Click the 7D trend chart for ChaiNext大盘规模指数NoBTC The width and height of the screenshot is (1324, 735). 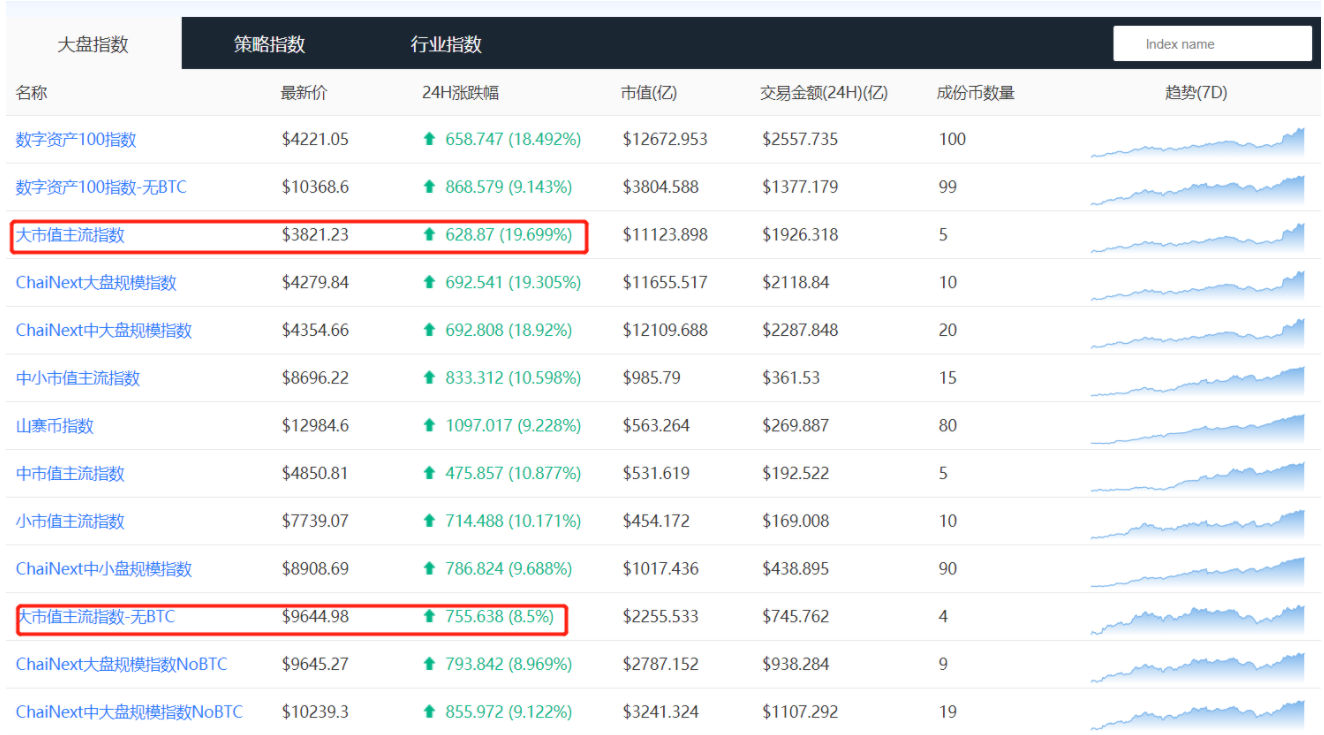point(1197,667)
